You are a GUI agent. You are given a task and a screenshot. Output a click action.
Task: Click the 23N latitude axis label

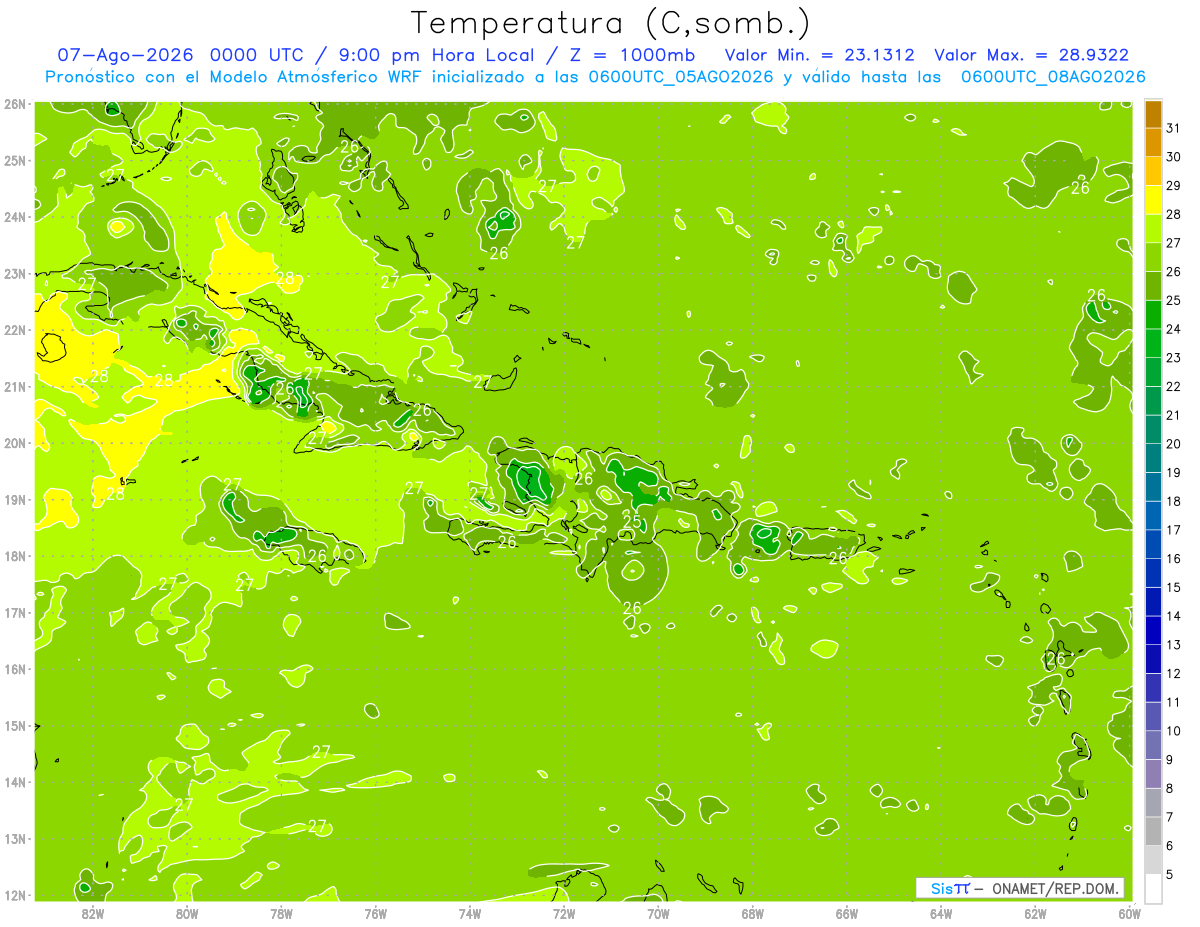14,273
